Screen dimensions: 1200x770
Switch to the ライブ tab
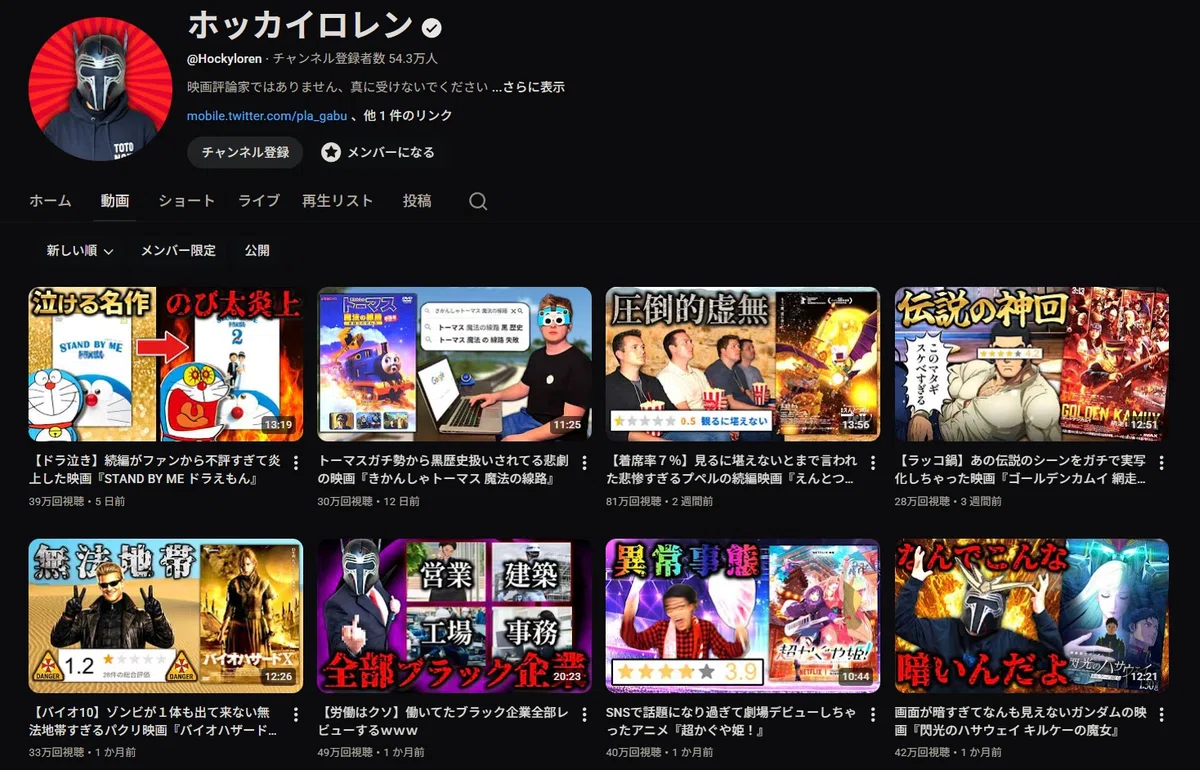coord(259,201)
